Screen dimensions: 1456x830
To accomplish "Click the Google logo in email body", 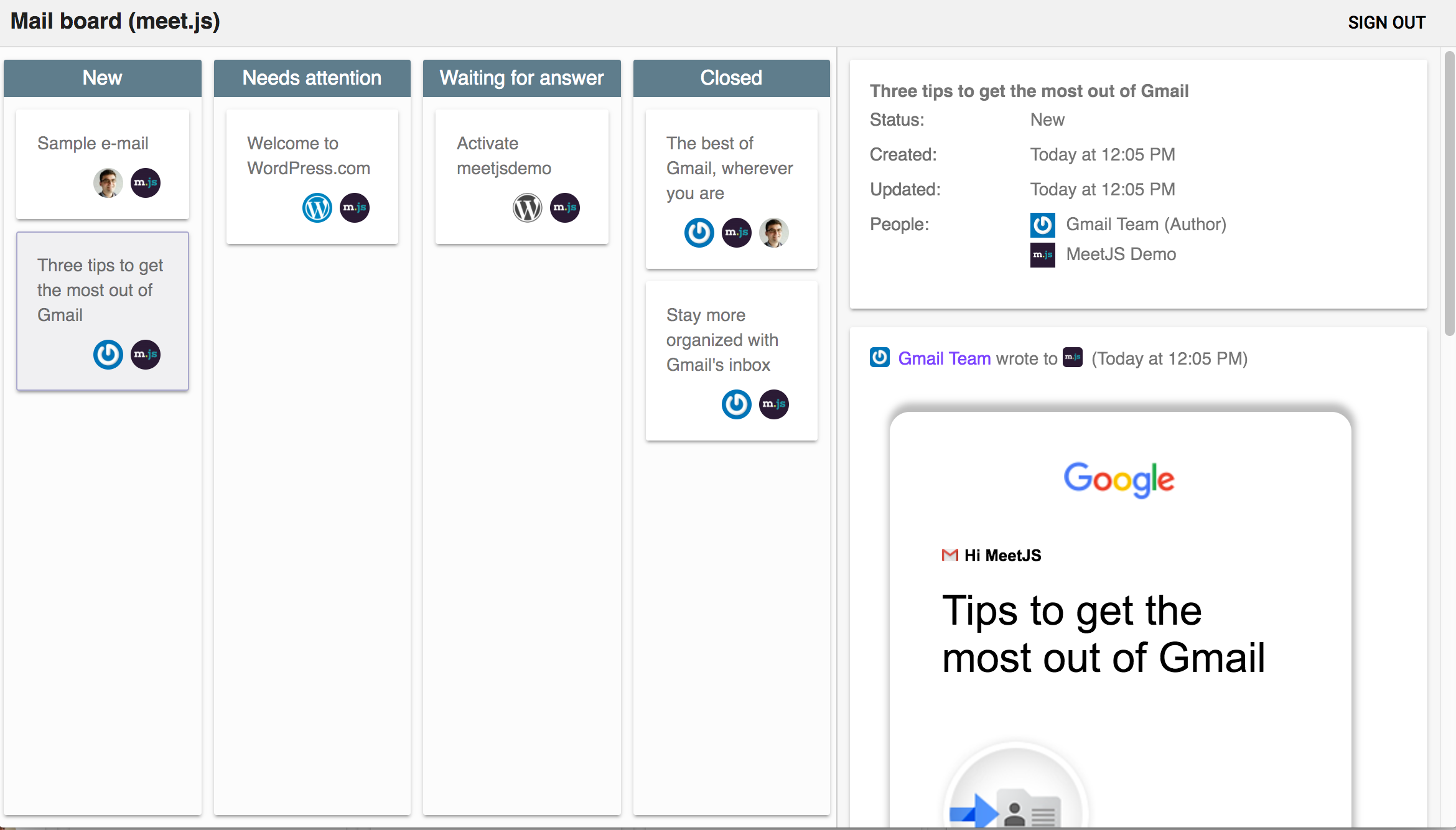I will pos(1119,479).
